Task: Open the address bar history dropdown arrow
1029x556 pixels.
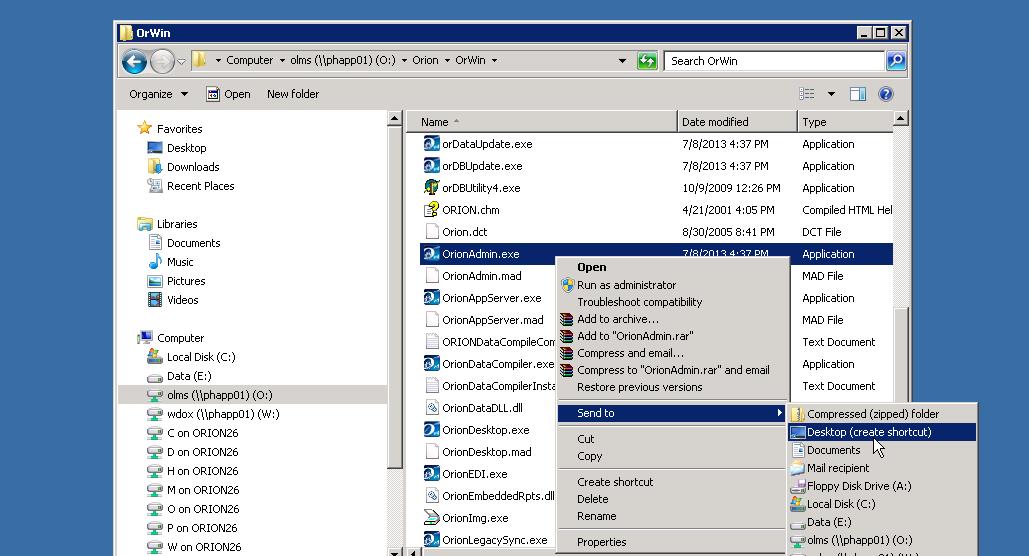Action: click(x=622, y=61)
